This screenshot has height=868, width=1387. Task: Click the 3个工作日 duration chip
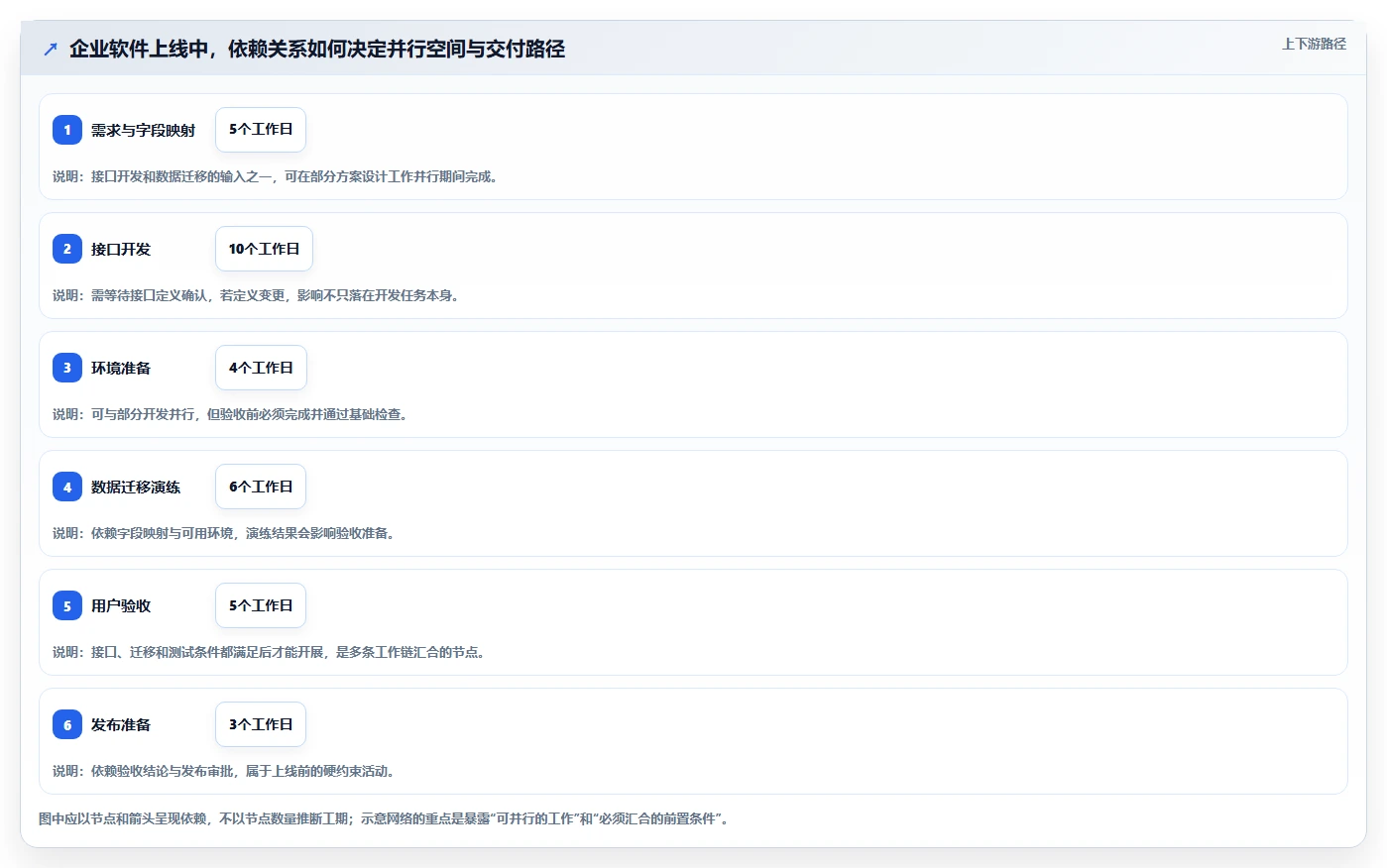coord(261,724)
